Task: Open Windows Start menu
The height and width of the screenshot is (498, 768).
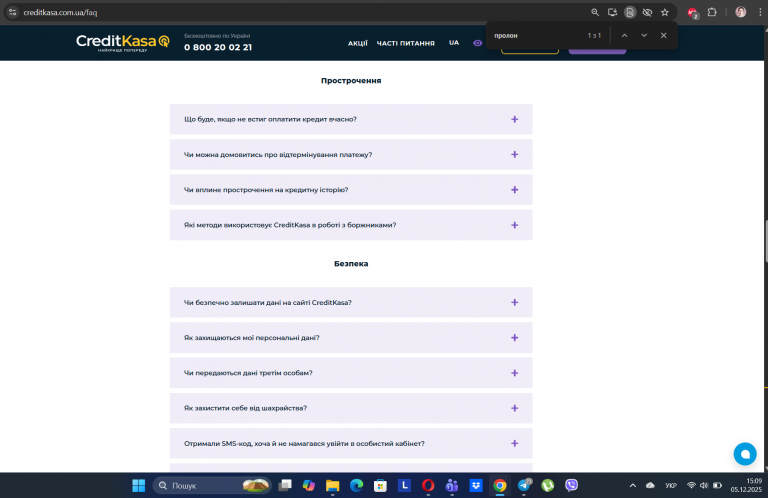Action: (x=139, y=485)
